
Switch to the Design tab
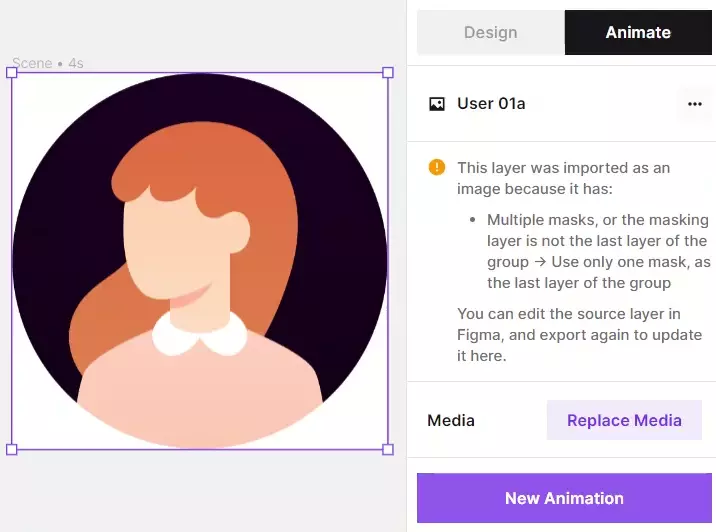[x=490, y=33]
